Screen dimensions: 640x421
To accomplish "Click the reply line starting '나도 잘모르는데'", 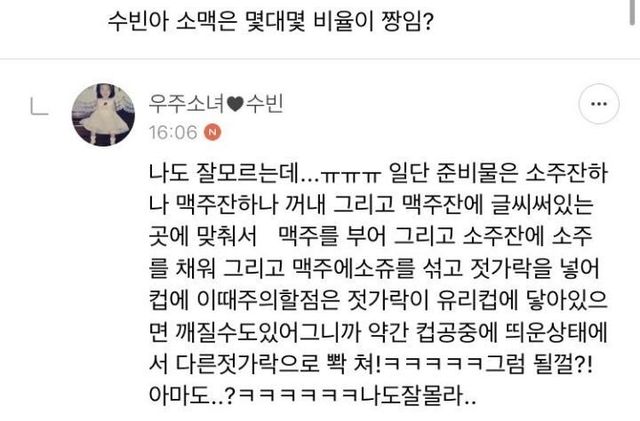I will (378, 173).
